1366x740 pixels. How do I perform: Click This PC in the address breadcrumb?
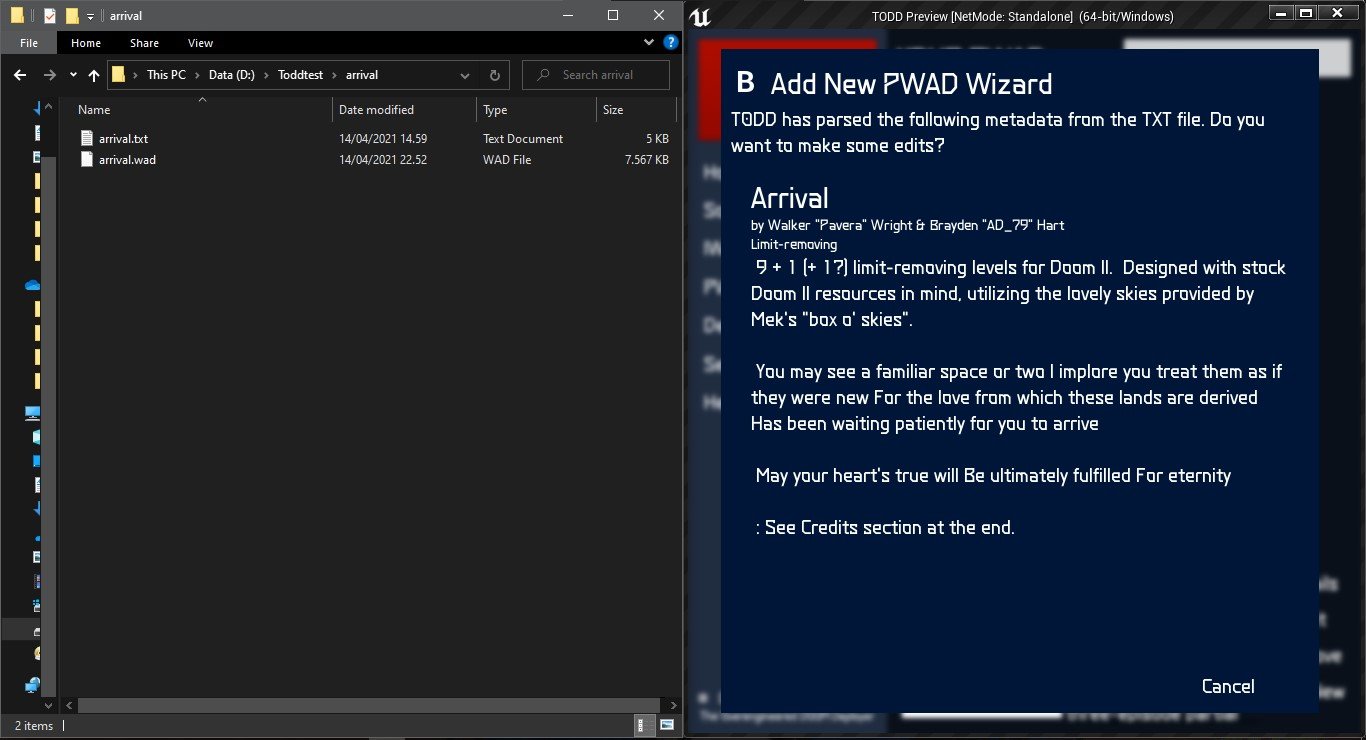click(x=166, y=75)
